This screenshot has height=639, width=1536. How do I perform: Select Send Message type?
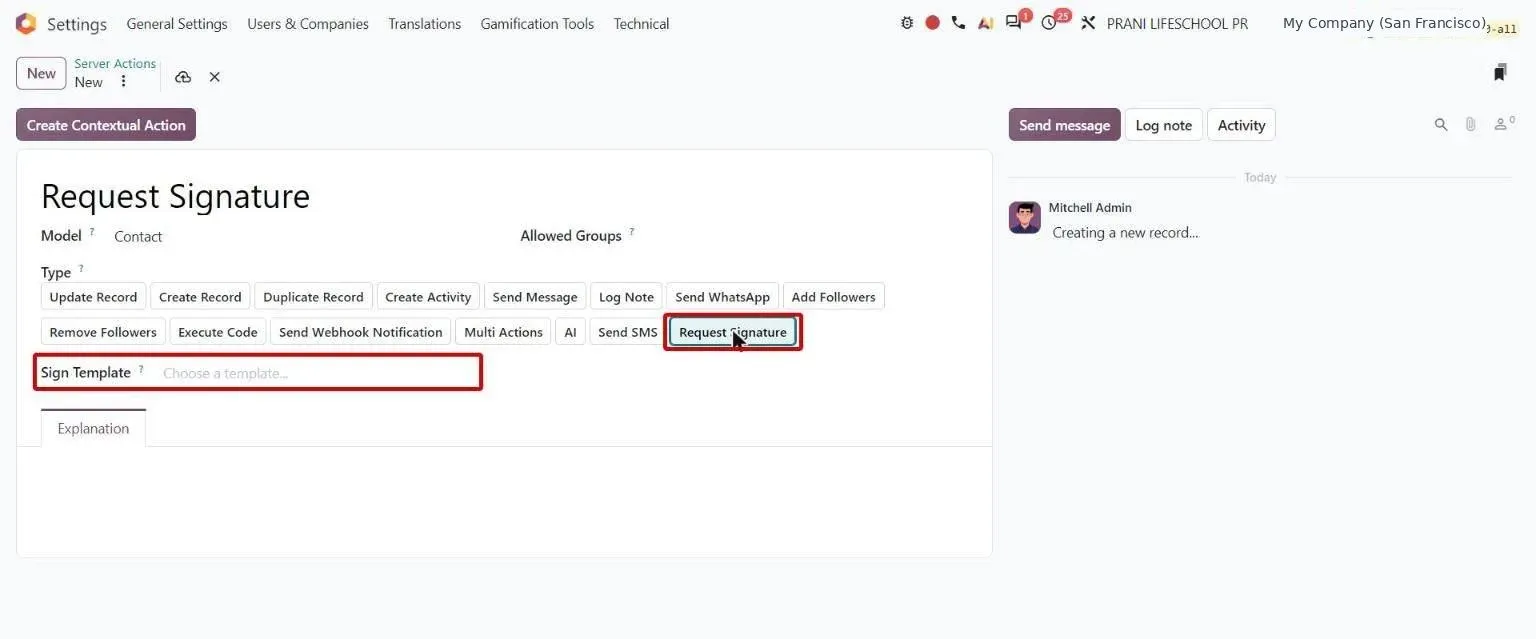pyautogui.click(x=535, y=297)
